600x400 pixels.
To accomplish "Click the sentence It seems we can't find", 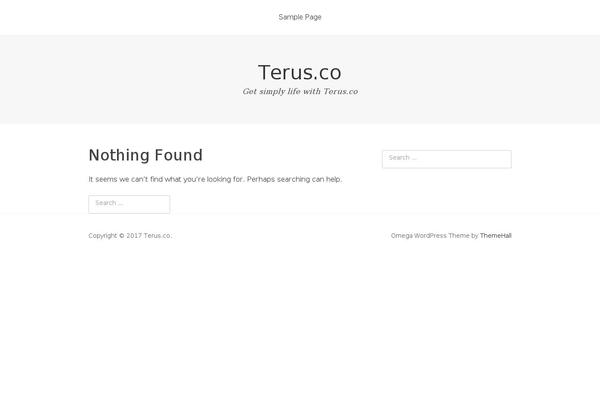I will (x=166, y=179).
